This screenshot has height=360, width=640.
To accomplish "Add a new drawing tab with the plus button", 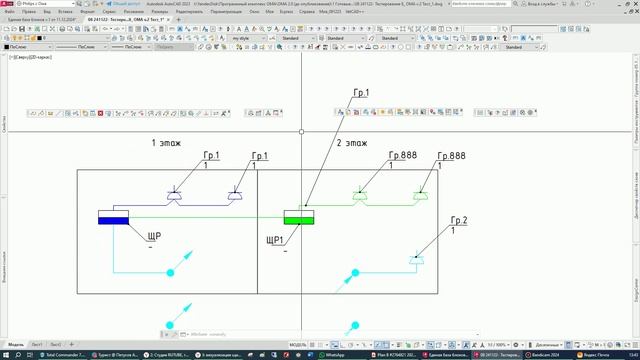I will (178, 20).
